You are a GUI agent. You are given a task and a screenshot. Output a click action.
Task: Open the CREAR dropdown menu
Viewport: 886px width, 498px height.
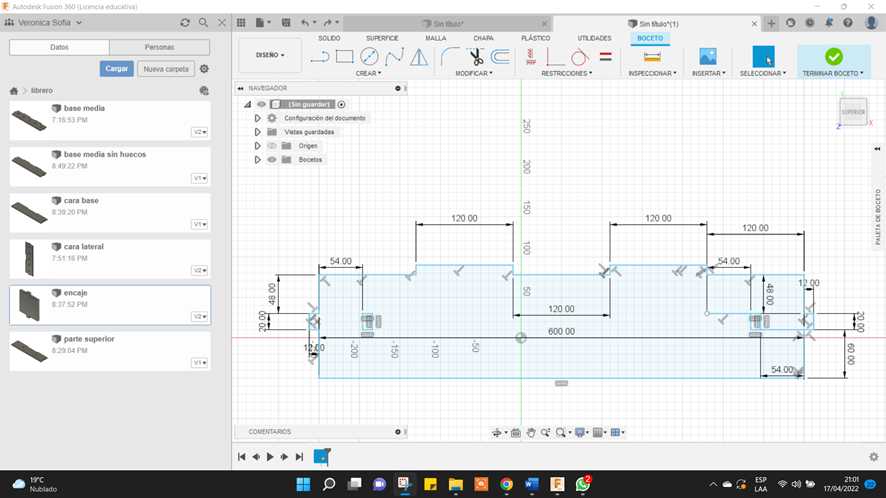[368, 73]
